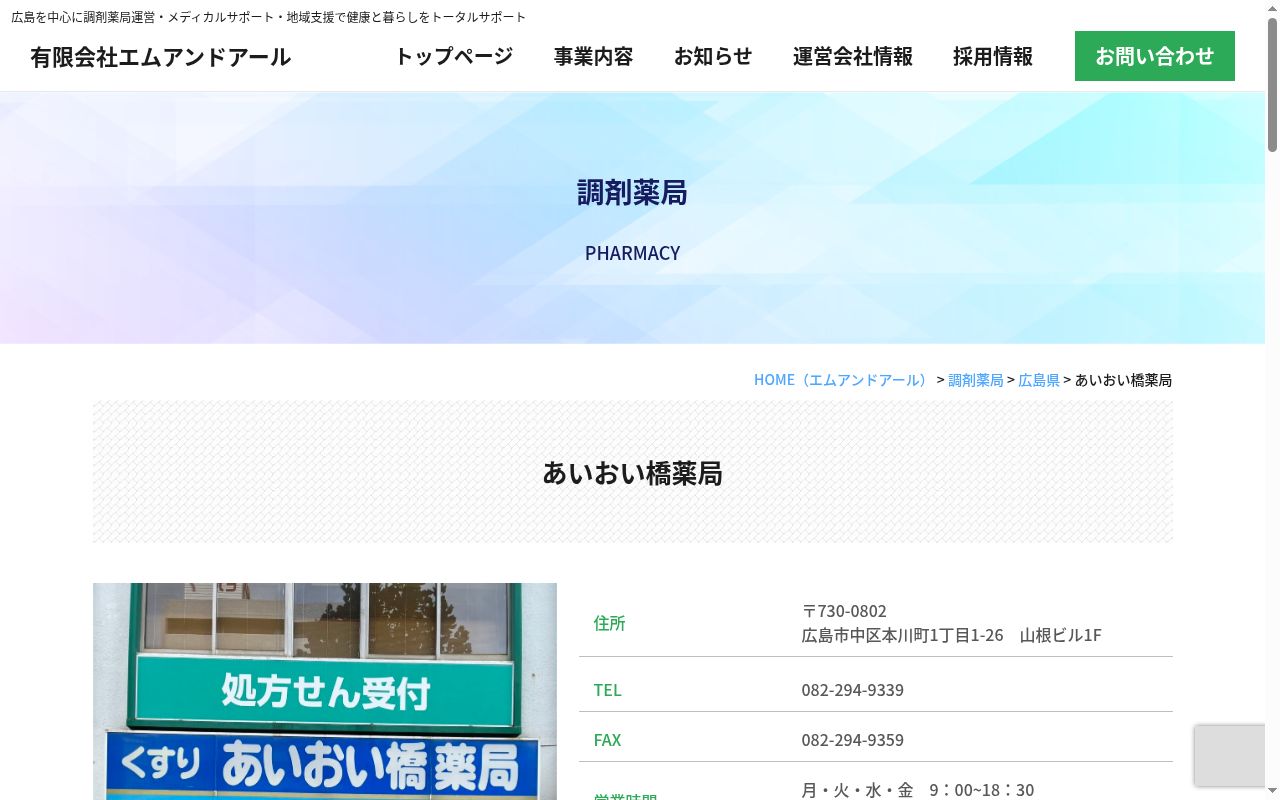Click the あいおい橋薬局 page heading
The height and width of the screenshot is (800, 1280).
(x=633, y=473)
